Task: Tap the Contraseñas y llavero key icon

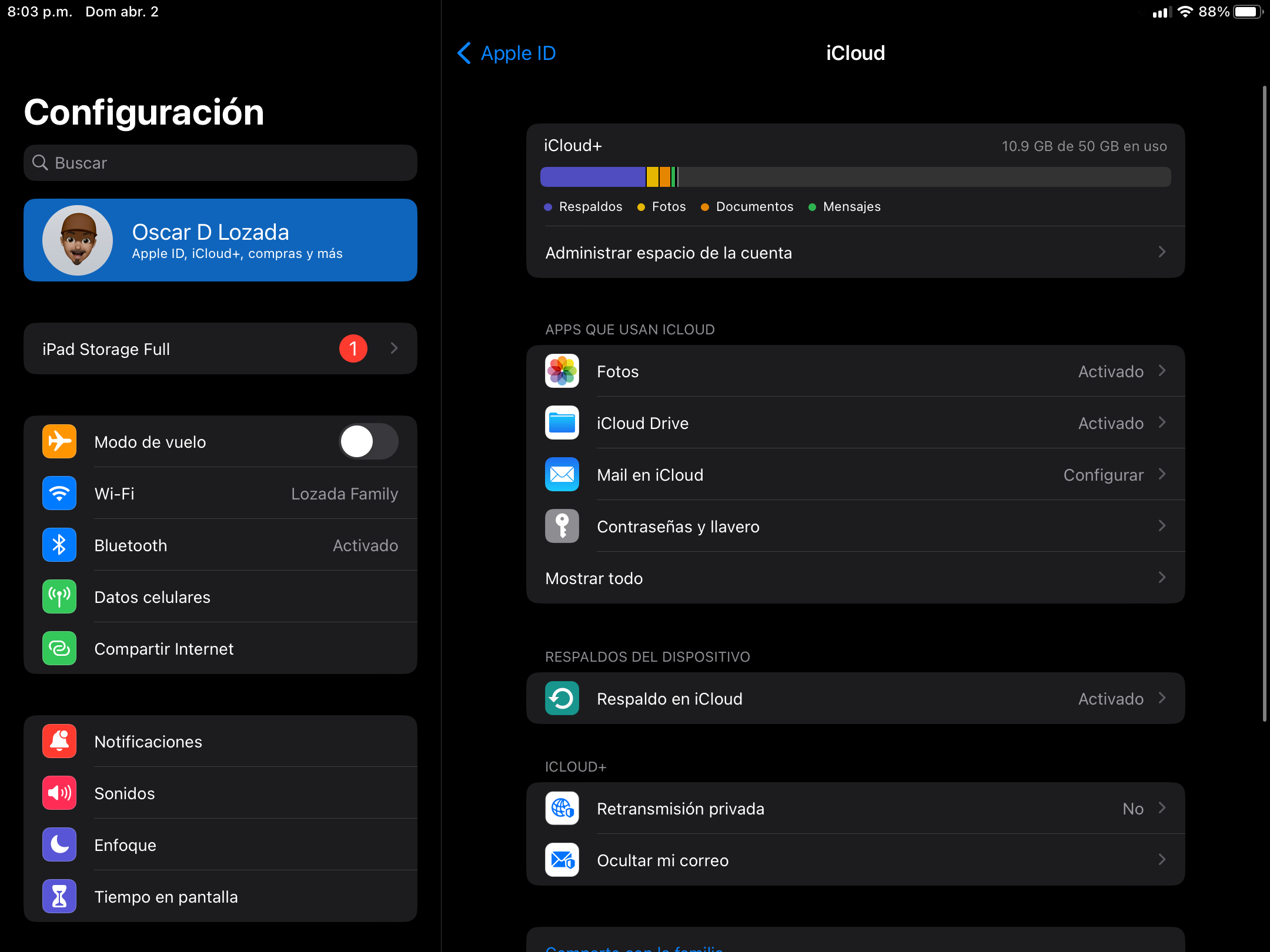Action: point(562,527)
